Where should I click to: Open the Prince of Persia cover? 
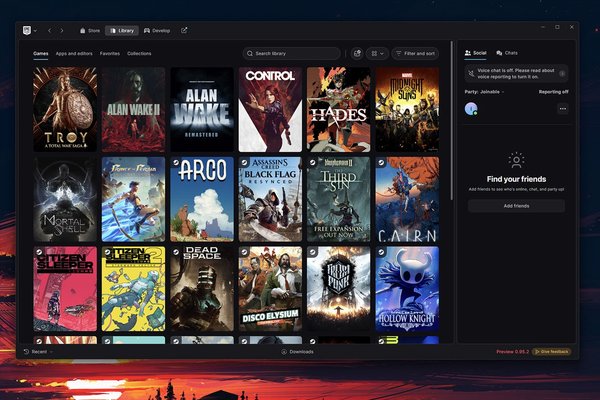[133, 199]
